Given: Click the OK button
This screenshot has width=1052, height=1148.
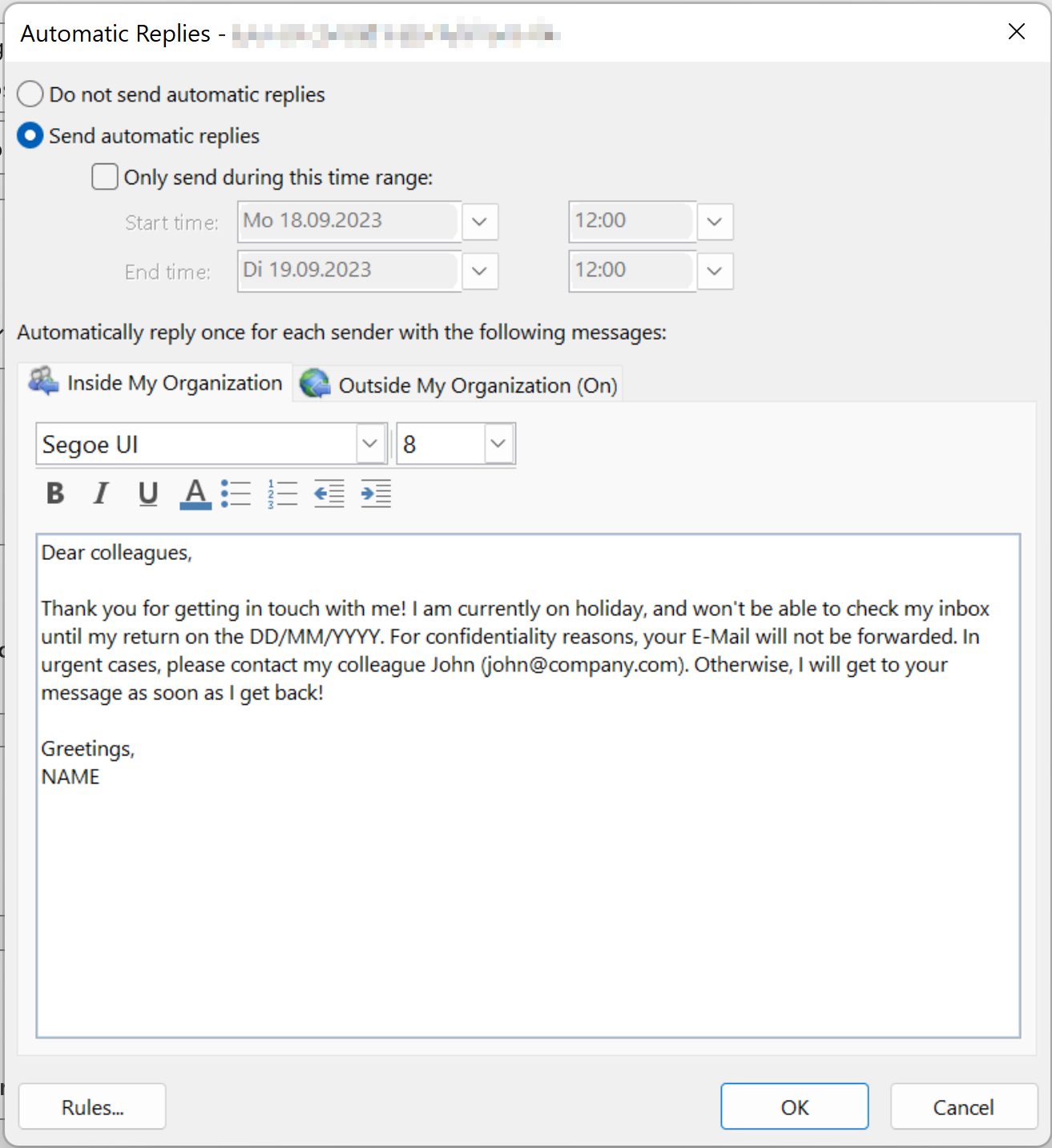Looking at the screenshot, I should tap(794, 1107).
